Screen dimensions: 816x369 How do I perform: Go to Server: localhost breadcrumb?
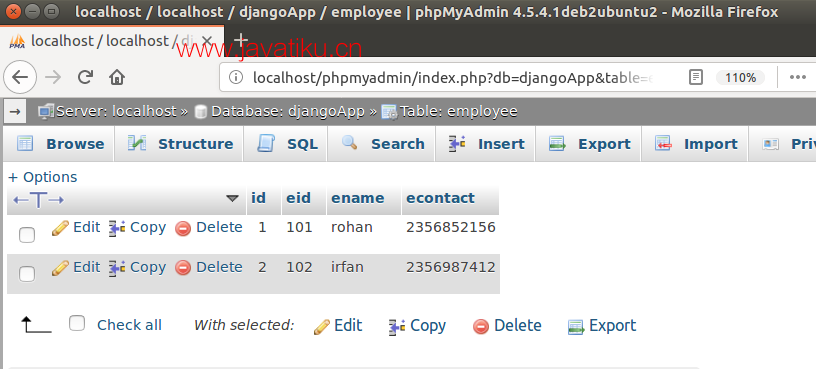[x=116, y=111]
